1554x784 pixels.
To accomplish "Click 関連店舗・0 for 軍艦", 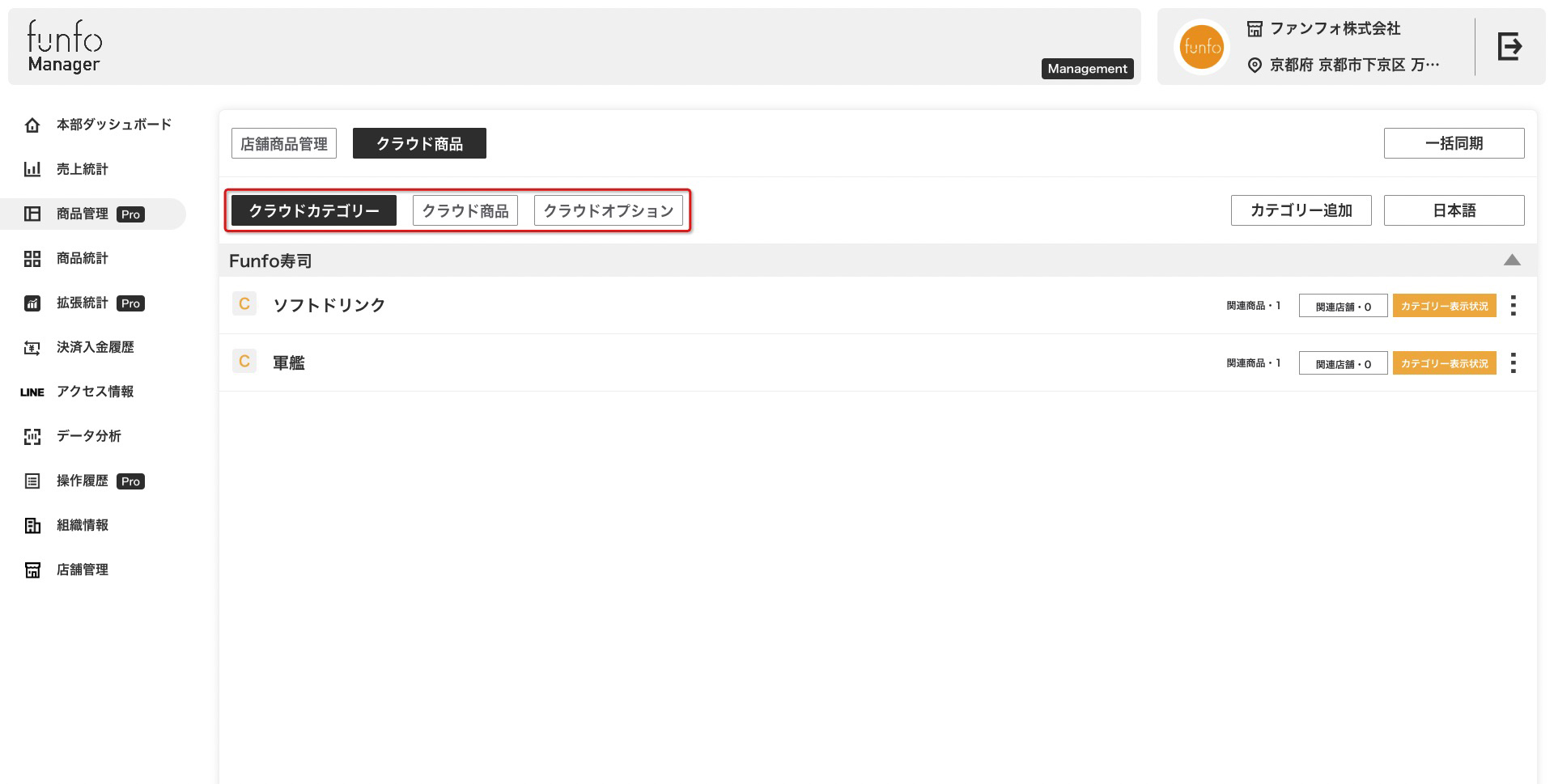I will (x=1343, y=363).
